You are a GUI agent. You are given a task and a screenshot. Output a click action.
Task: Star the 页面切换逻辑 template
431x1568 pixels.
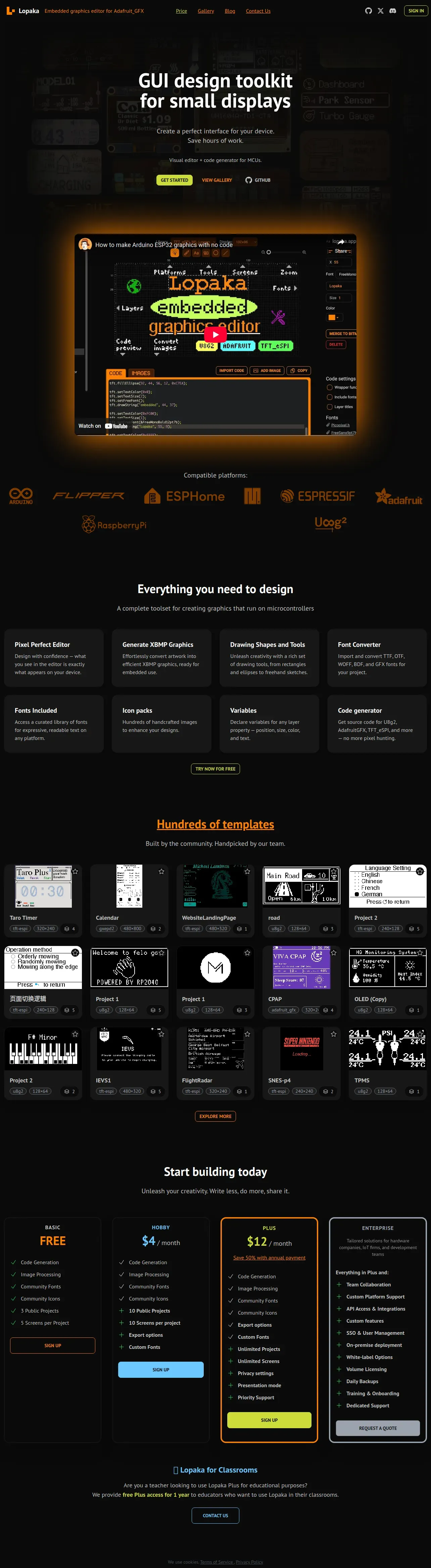[x=76, y=953]
